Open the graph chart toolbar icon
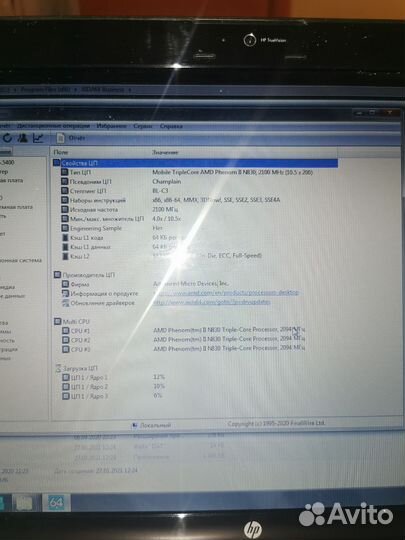The image size is (405, 540). click(38, 138)
